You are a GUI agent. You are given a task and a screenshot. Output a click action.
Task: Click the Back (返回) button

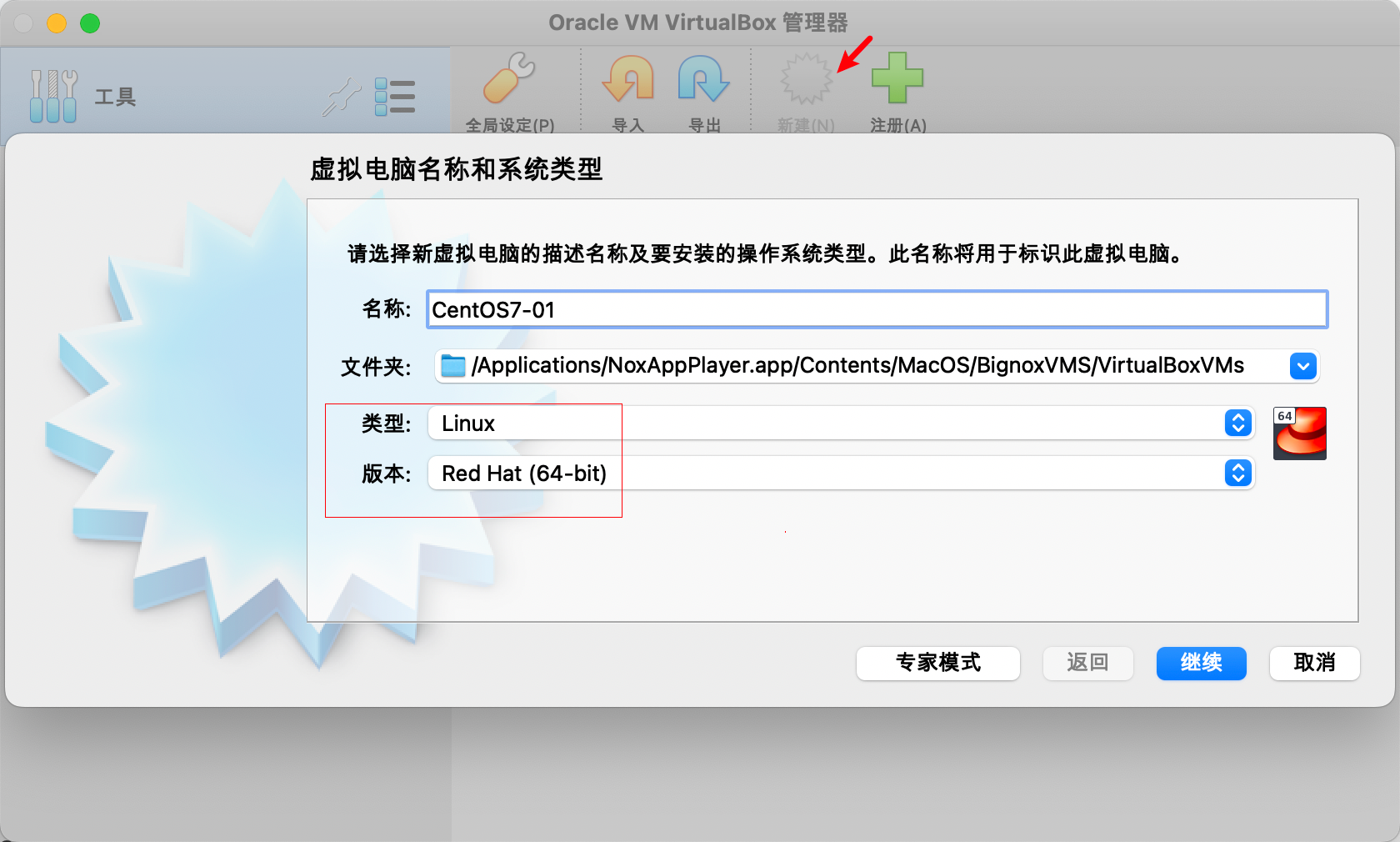(1088, 664)
